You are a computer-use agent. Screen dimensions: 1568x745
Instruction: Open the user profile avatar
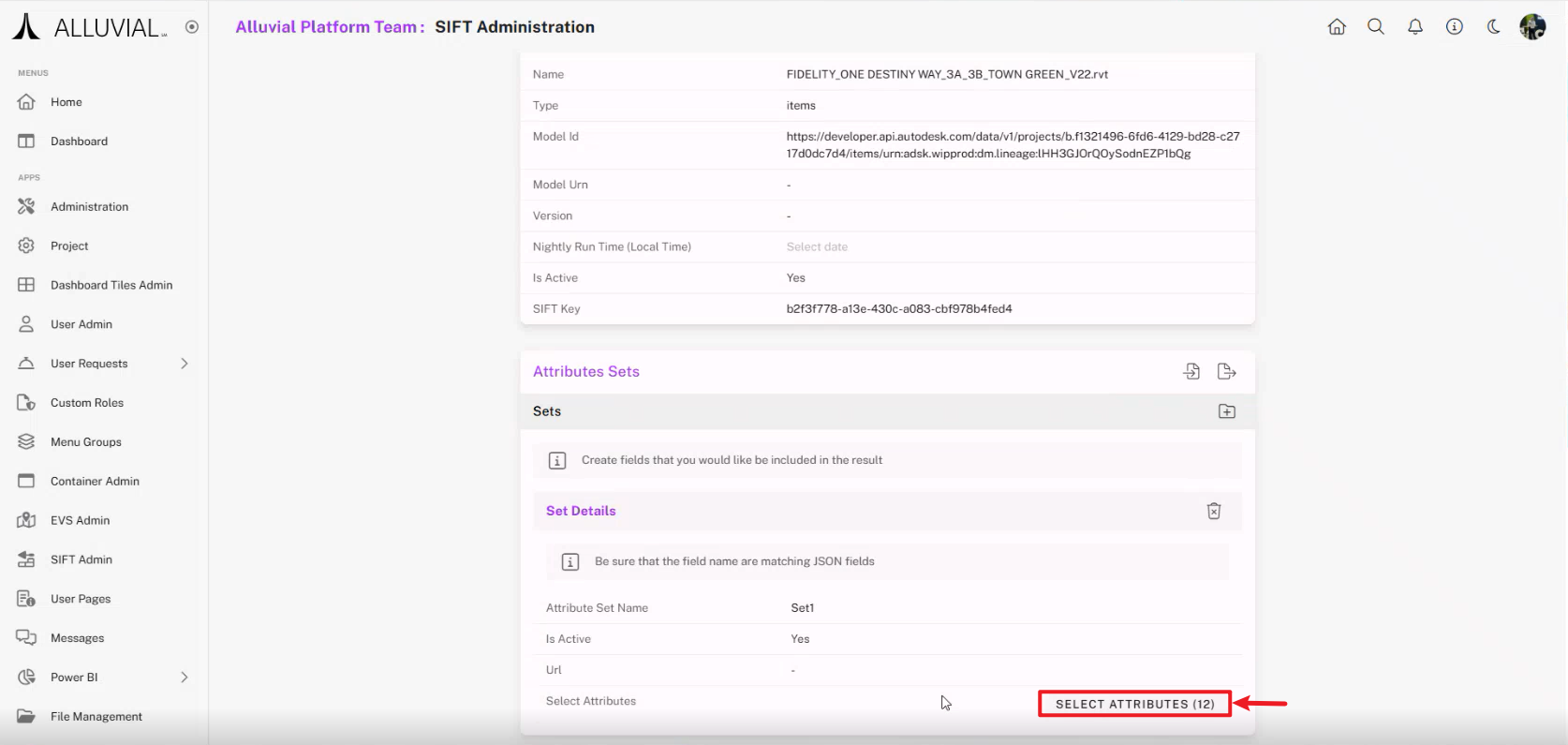(x=1532, y=27)
